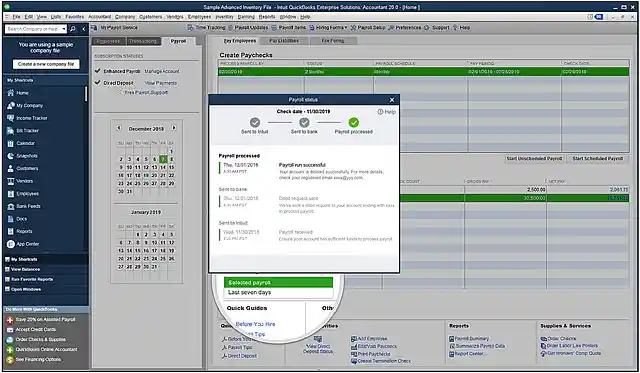The image size is (640, 373).
Task: Click the View Payments link
Action: pyautogui.click(x=161, y=83)
